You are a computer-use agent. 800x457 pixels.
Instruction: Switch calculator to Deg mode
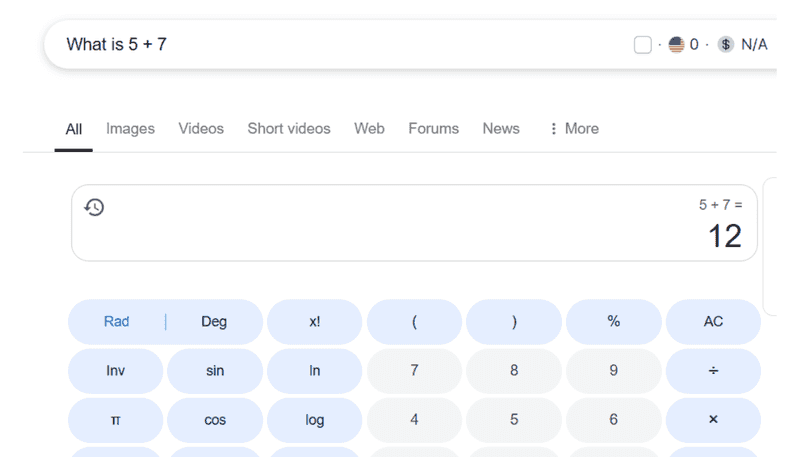[214, 321]
